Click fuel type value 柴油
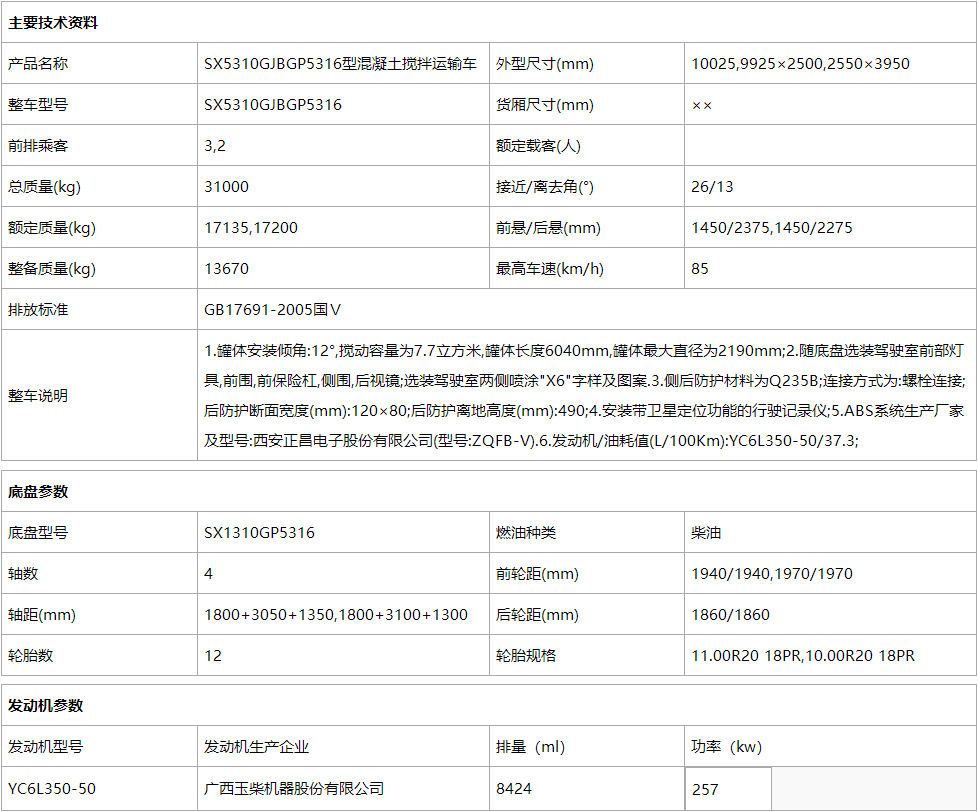This screenshot has height=812, width=978. 706,533
